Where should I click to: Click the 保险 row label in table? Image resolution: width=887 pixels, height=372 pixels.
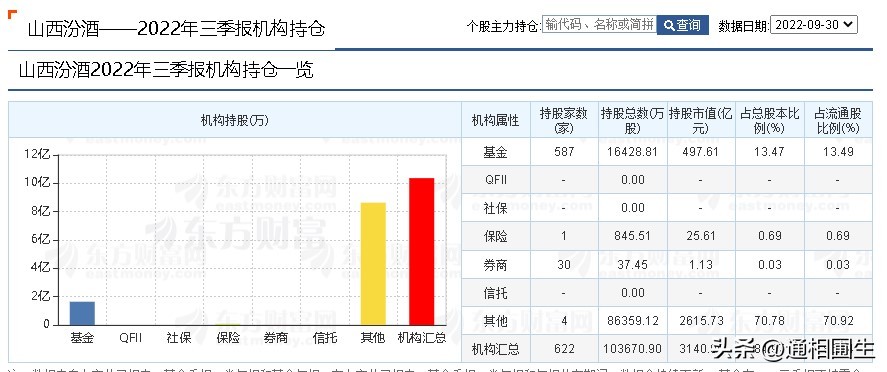[496, 236]
